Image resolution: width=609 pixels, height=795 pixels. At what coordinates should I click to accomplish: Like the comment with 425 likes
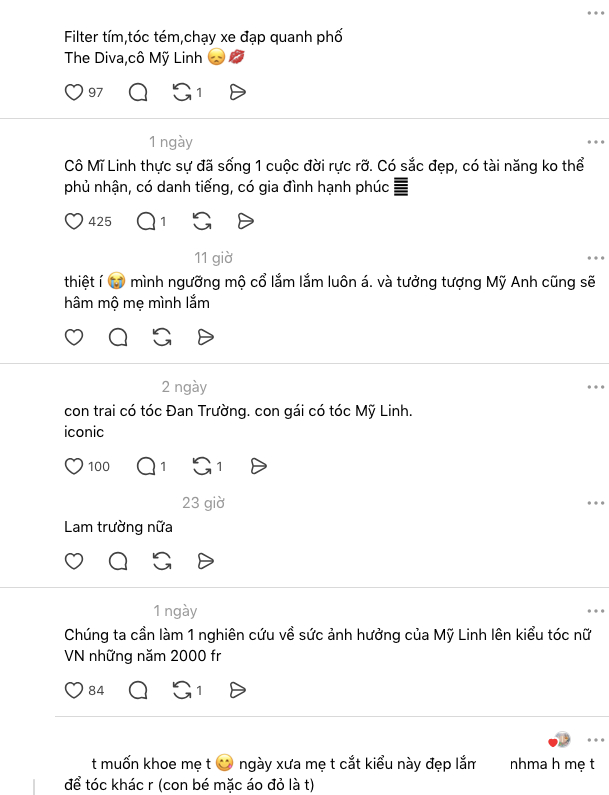[74, 221]
